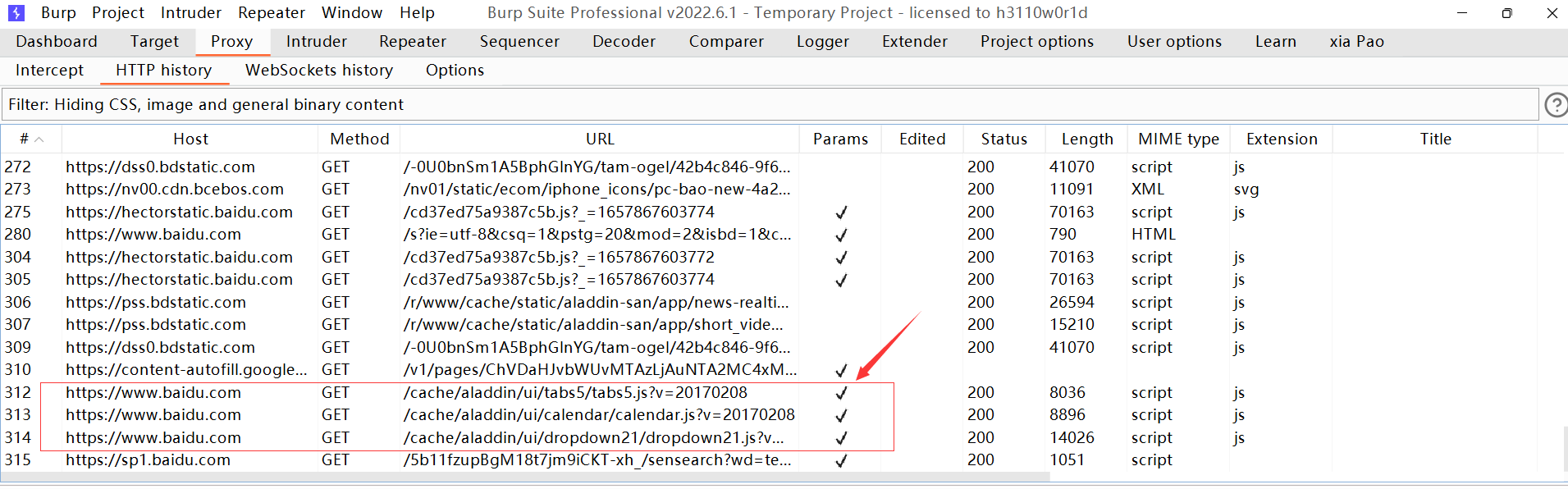Click the Params checkmark in row 312
1568x489 pixels.
[x=841, y=393]
